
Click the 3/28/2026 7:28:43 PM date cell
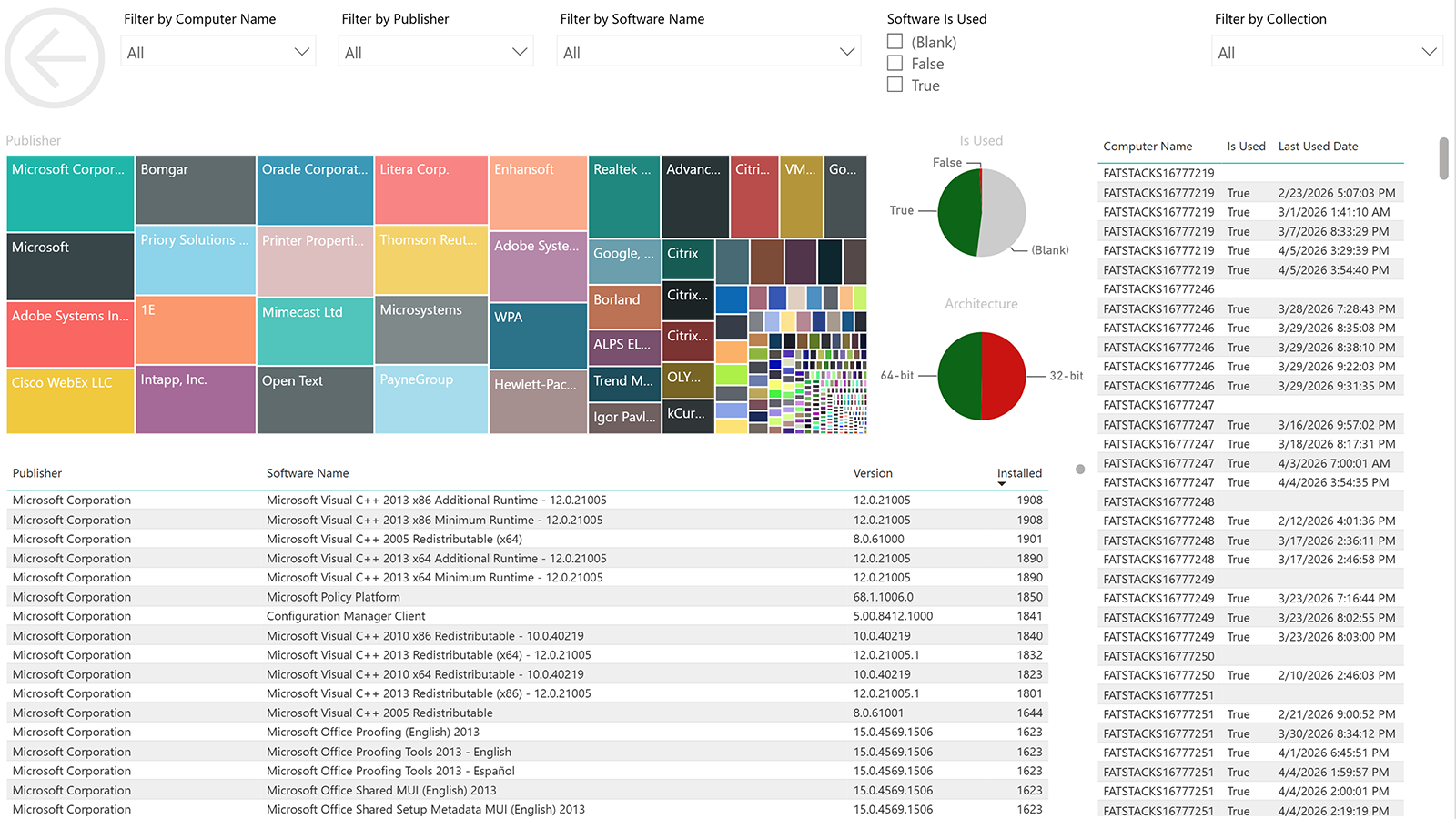click(1336, 309)
